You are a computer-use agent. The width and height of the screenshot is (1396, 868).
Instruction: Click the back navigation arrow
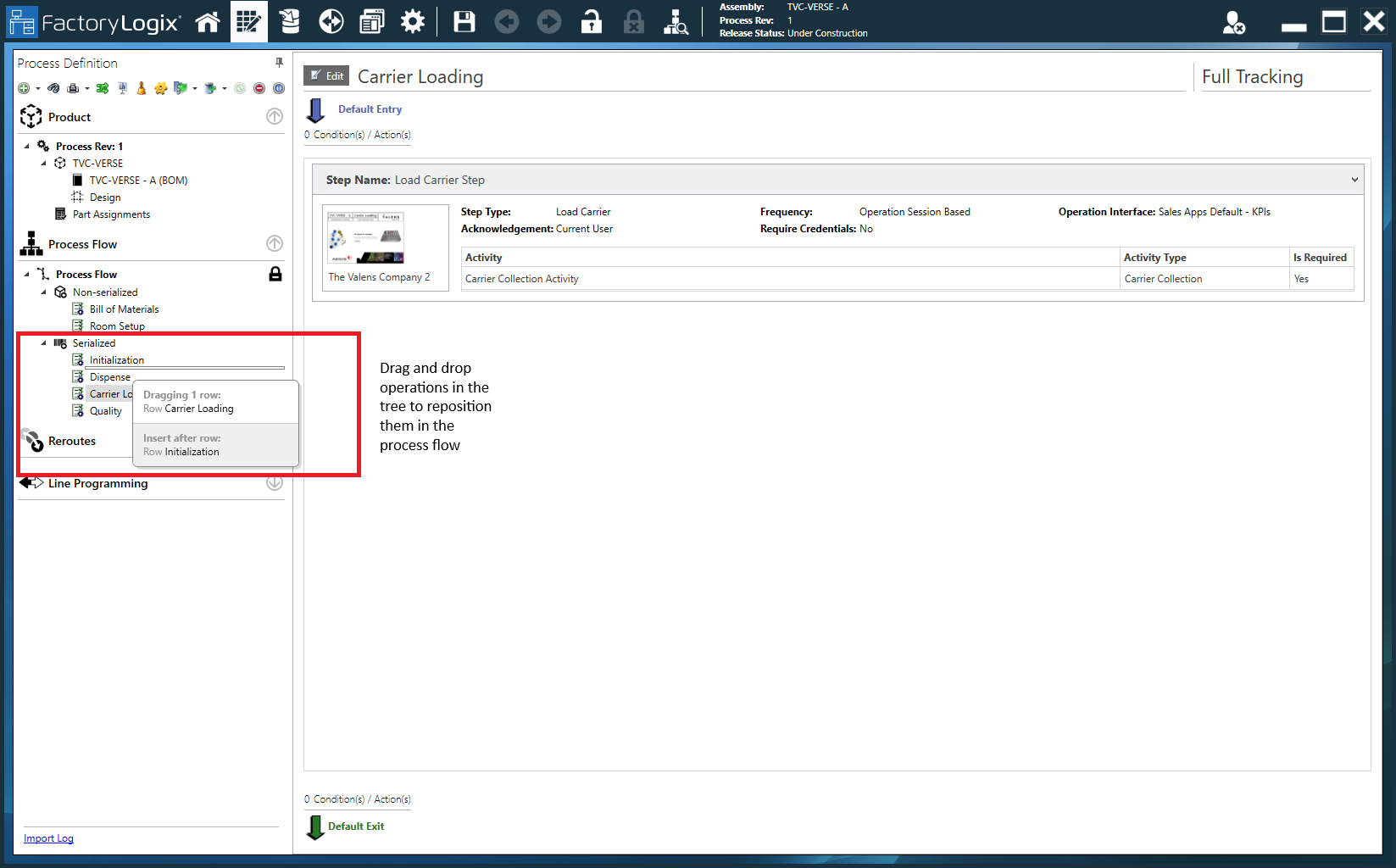[507, 21]
